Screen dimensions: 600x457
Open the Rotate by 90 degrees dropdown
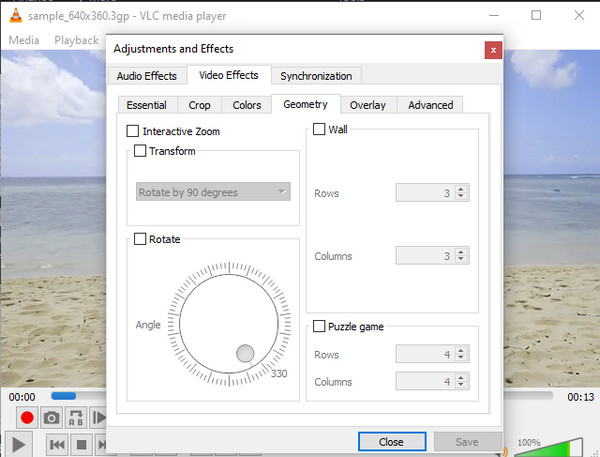click(213, 192)
